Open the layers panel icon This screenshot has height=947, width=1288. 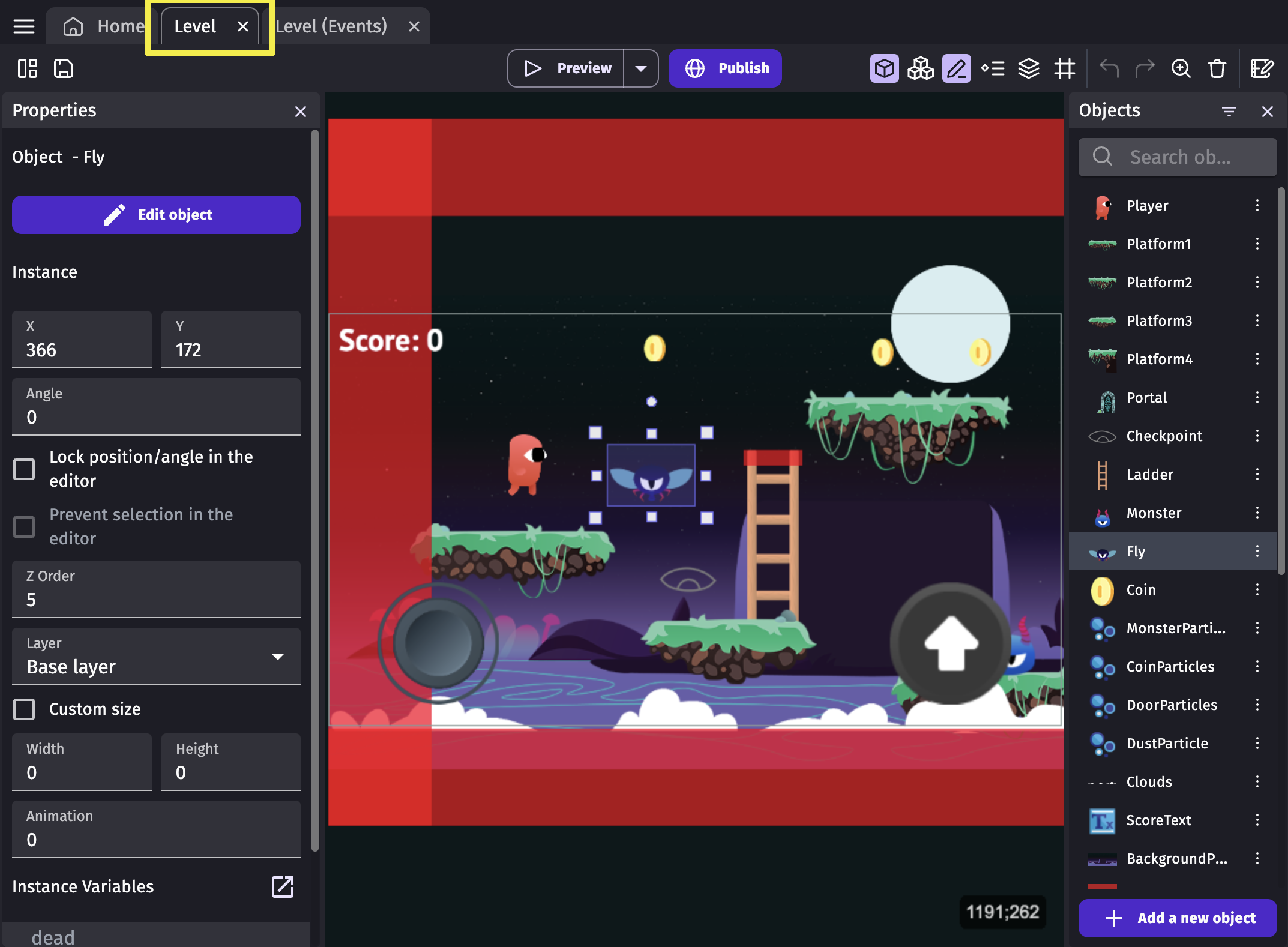(1029, 68)
